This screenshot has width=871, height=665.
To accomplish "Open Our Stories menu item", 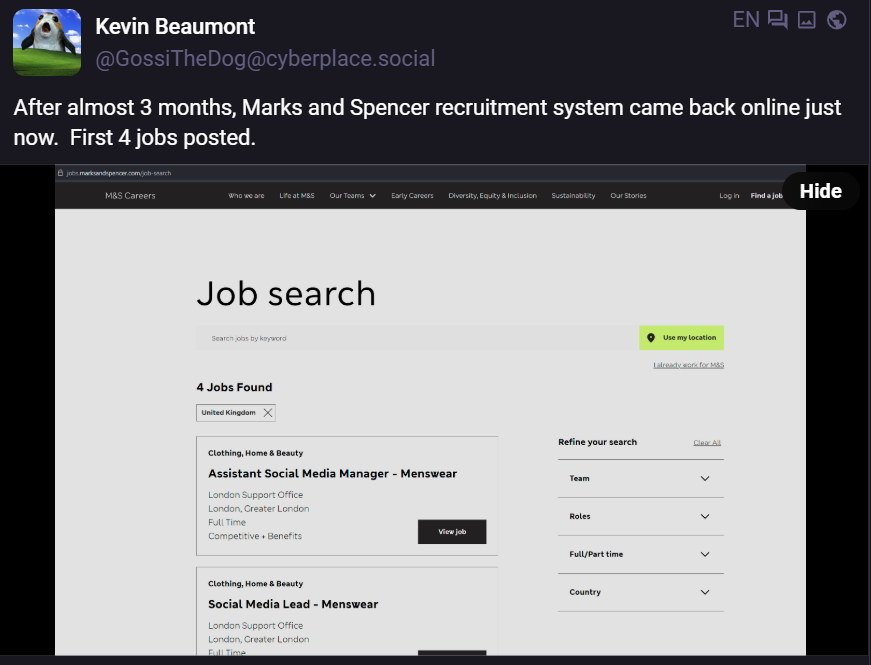I will [x=628, y=196].
